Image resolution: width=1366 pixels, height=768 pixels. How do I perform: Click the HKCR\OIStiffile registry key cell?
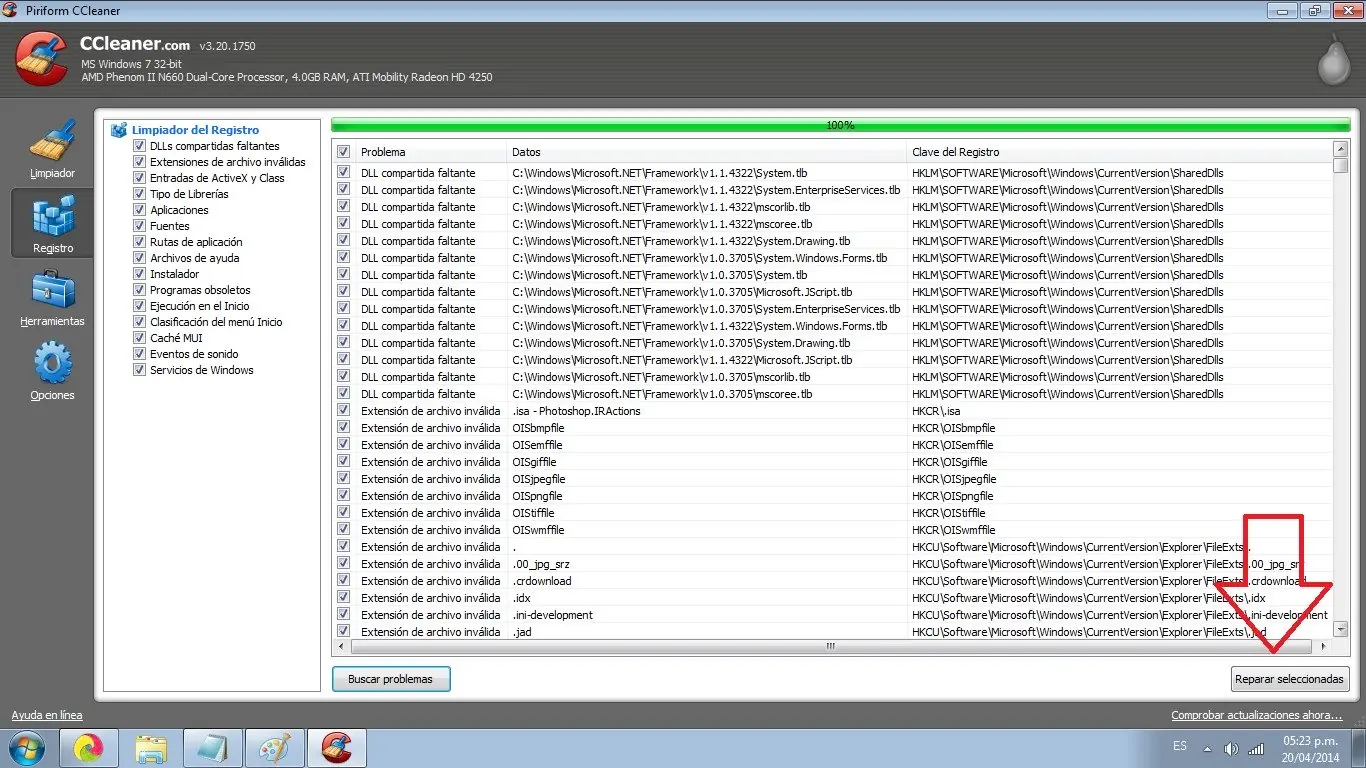click(x=950, y=513)
